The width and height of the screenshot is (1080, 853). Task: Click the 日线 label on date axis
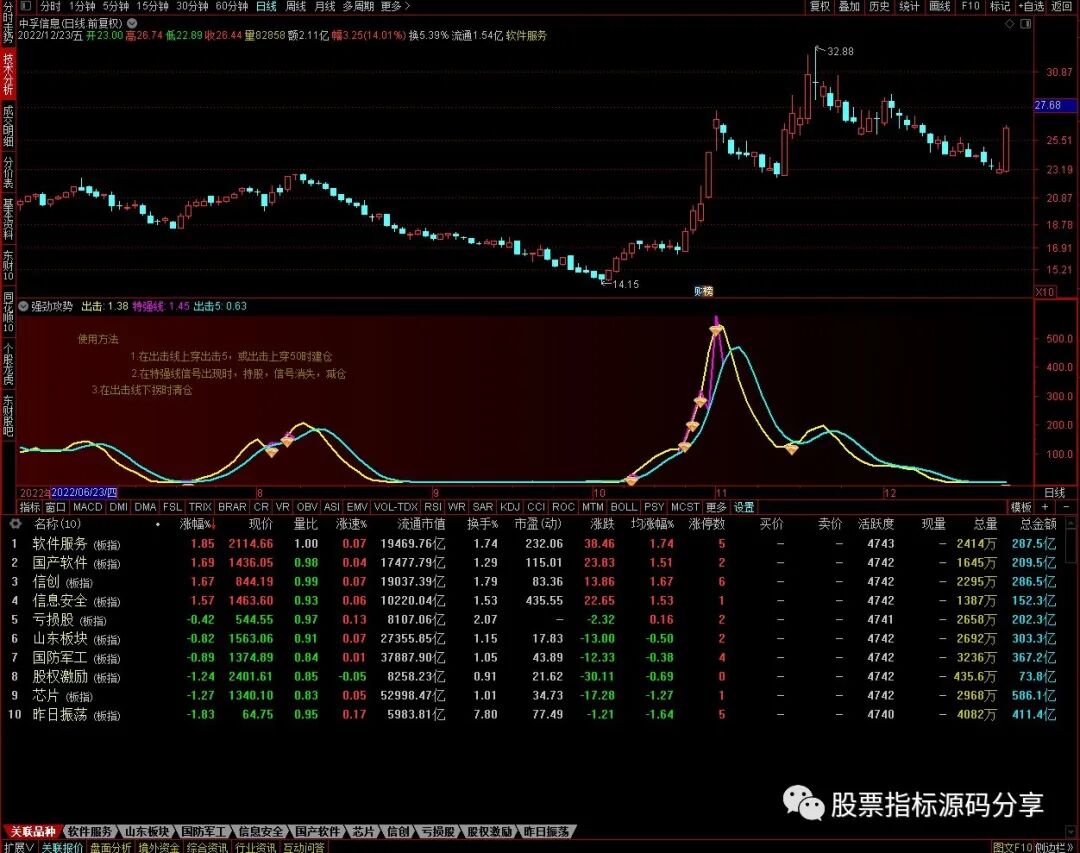1055,493
